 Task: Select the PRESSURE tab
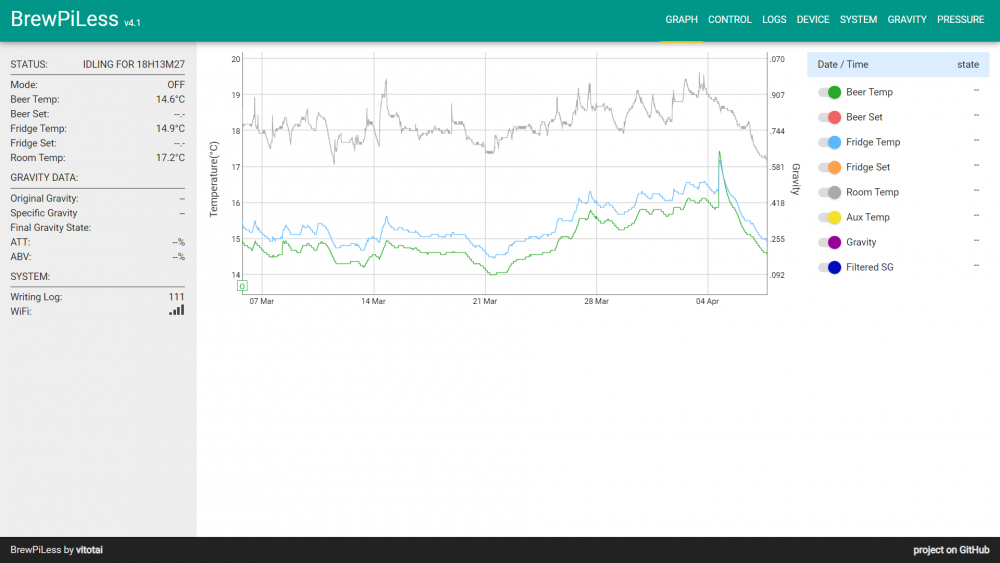point(960,20)
